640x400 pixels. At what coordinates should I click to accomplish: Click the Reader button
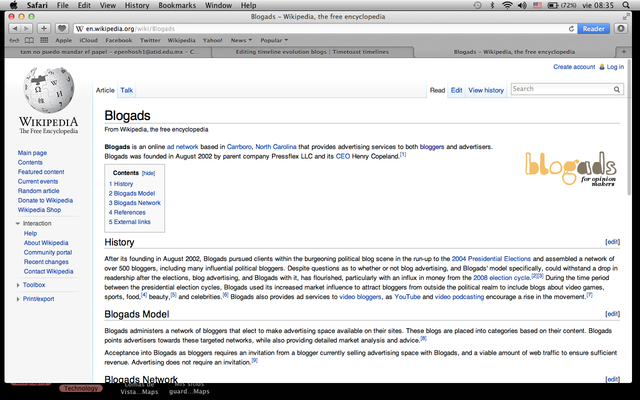pyautogui.click(x=593, y=29)
